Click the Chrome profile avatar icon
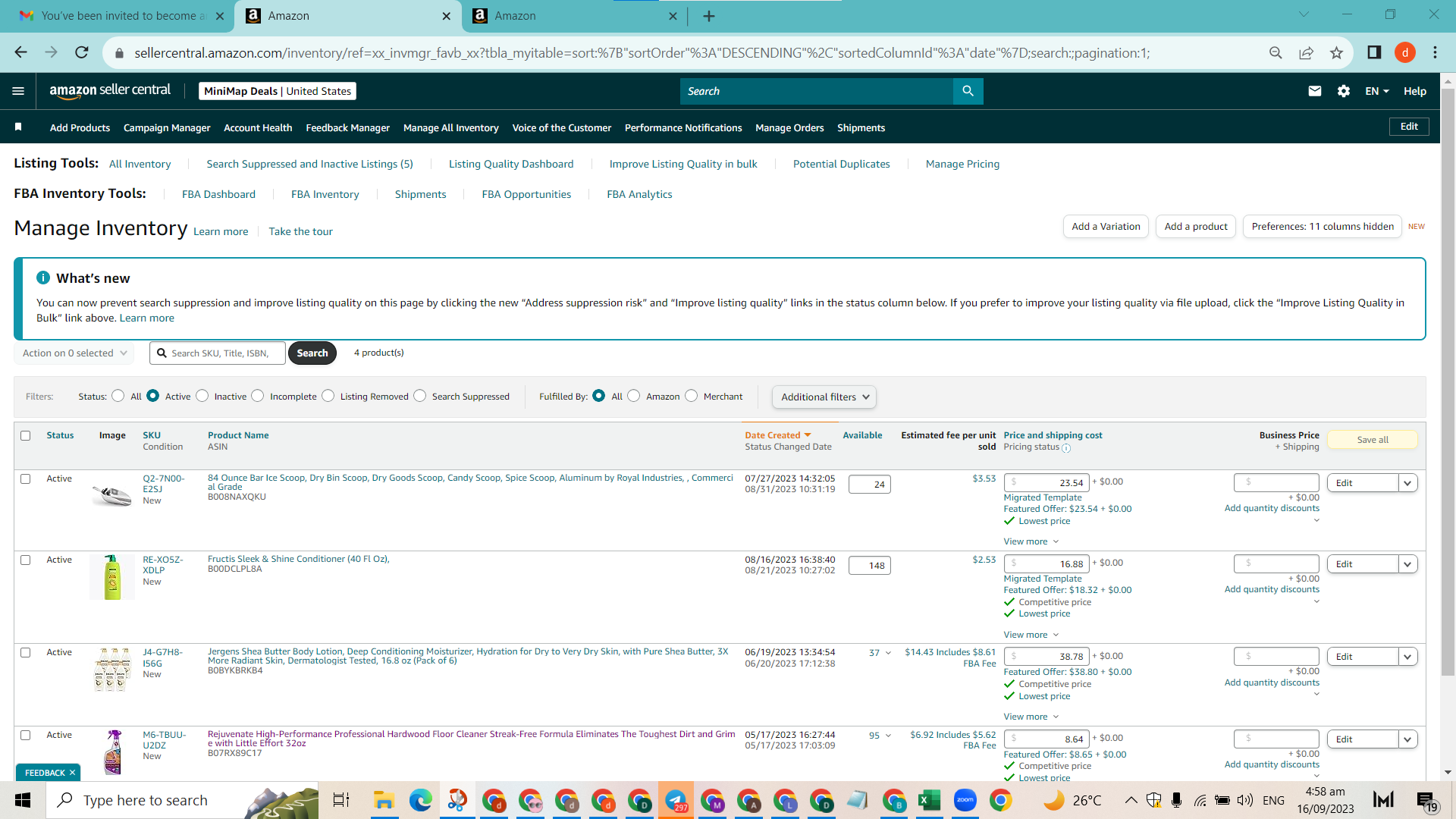This screenshot has height=819, width=1456. [1405, 52]
